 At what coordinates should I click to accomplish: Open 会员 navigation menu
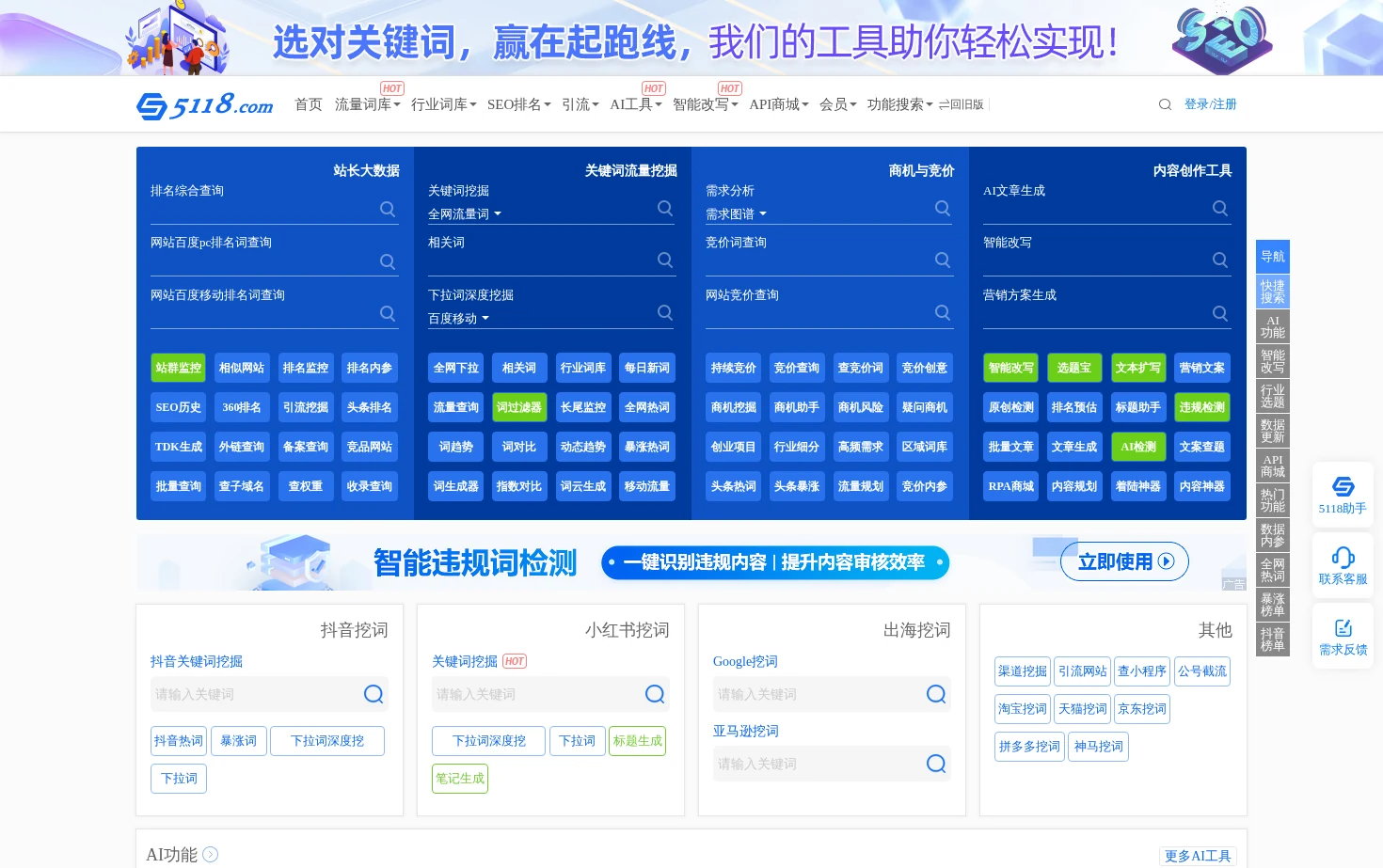pyautogui.click(x=838, y=104)
